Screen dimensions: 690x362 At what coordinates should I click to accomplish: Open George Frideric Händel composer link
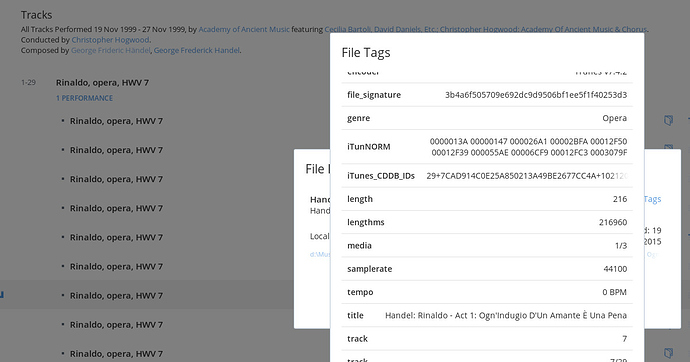[110, 51]
